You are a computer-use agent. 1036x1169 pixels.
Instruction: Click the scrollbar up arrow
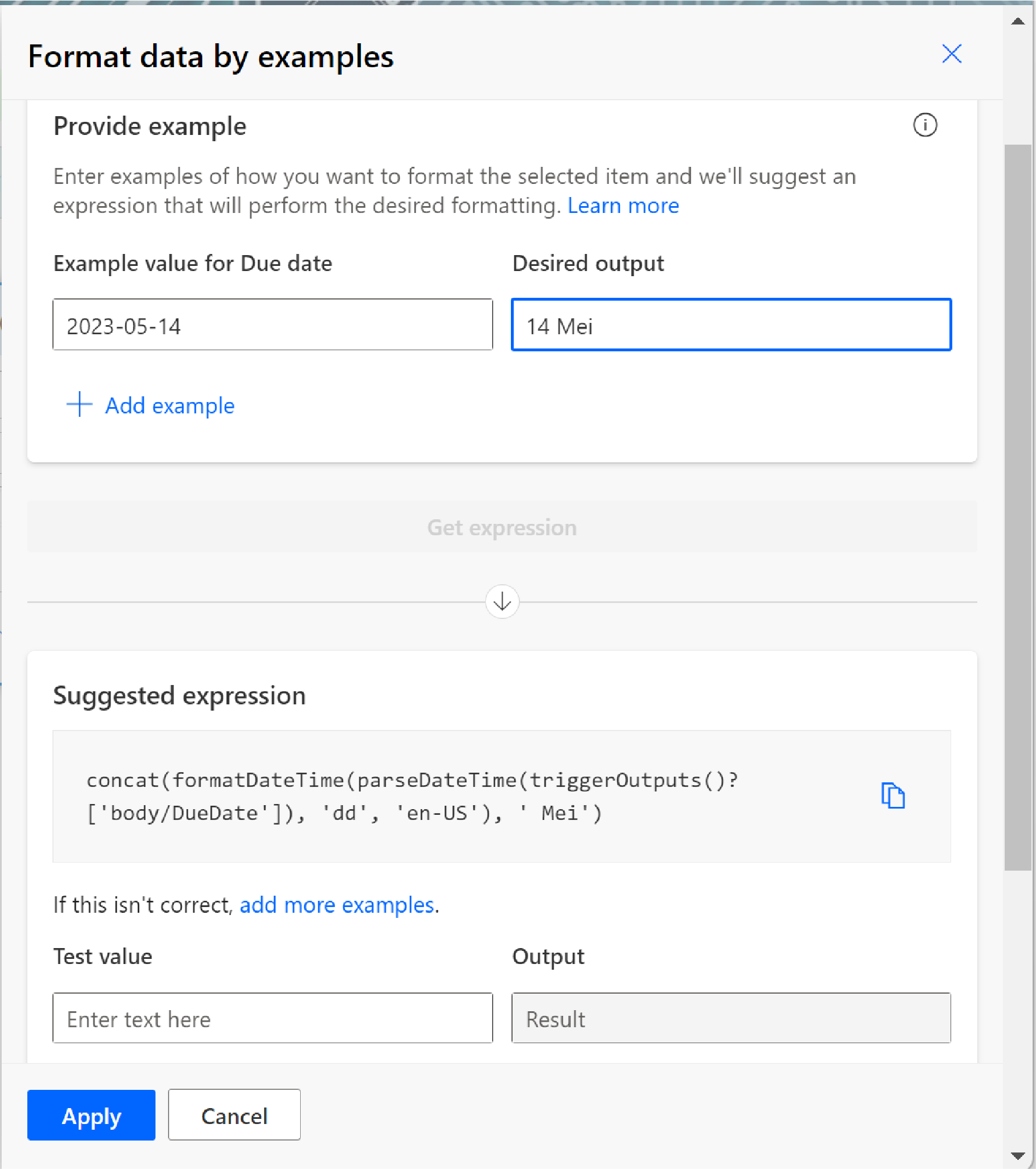click(1018, 21)
